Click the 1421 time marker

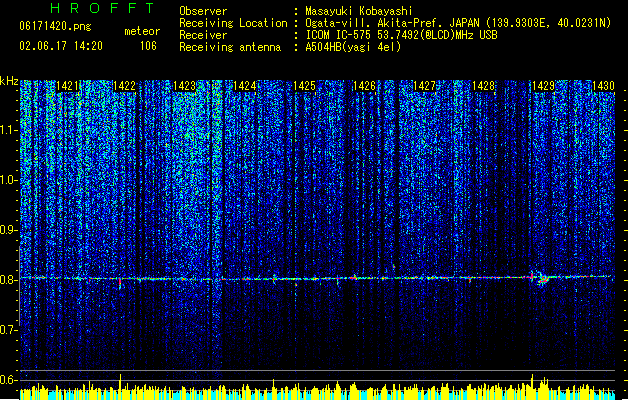tap(68, 86)
